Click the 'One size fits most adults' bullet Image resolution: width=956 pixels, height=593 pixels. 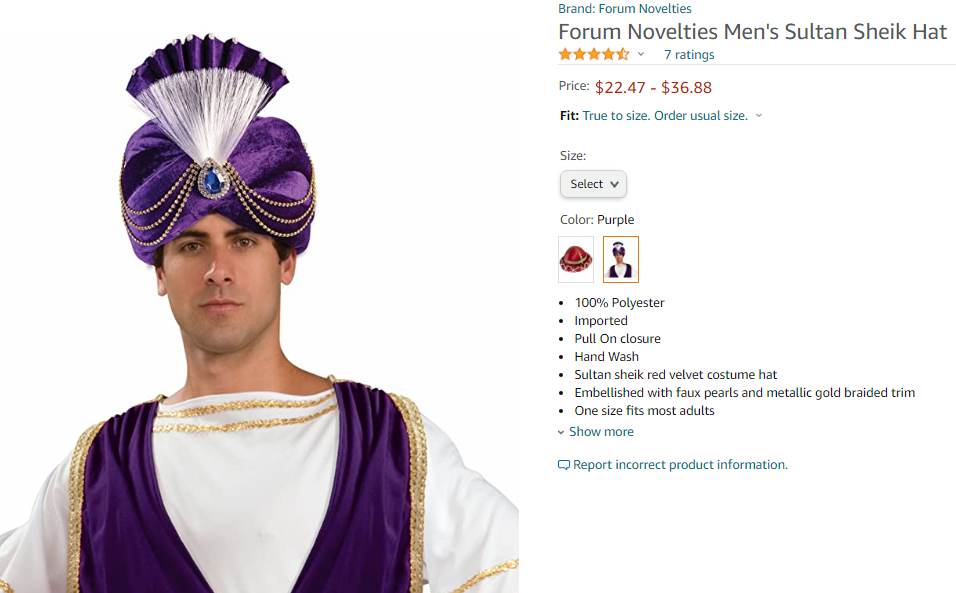644,411
